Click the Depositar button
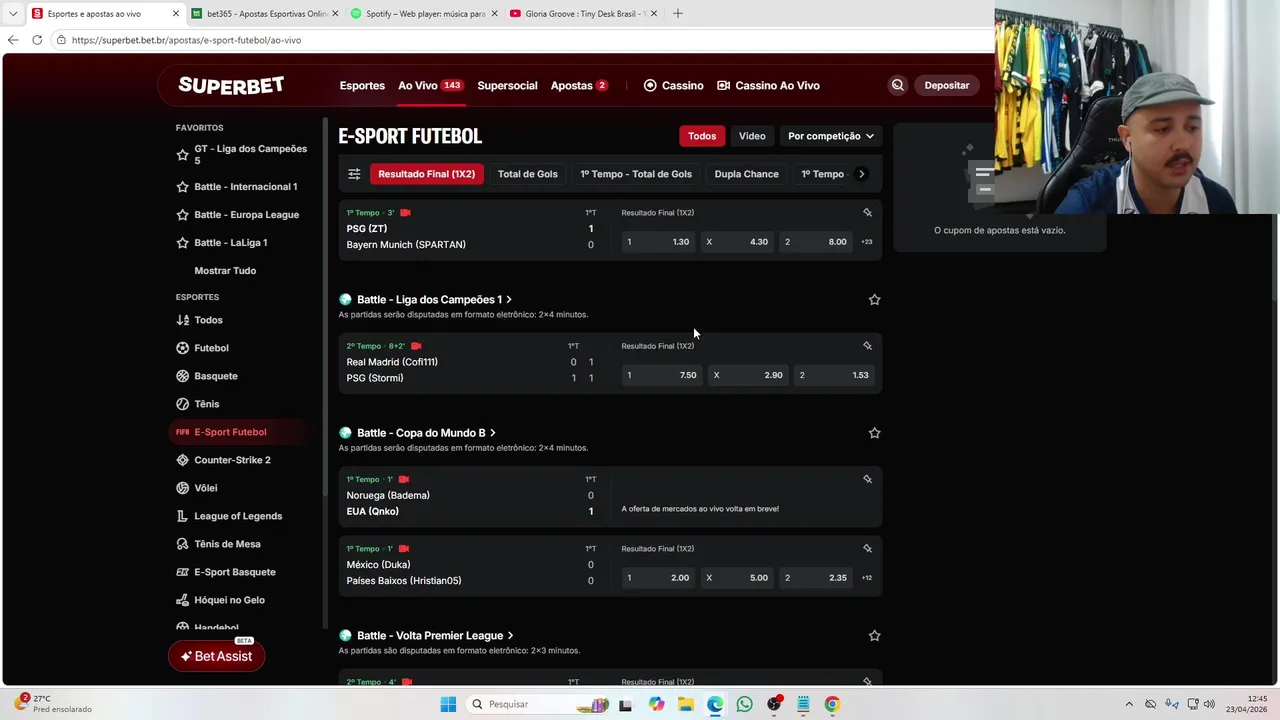 click(946, 85)
